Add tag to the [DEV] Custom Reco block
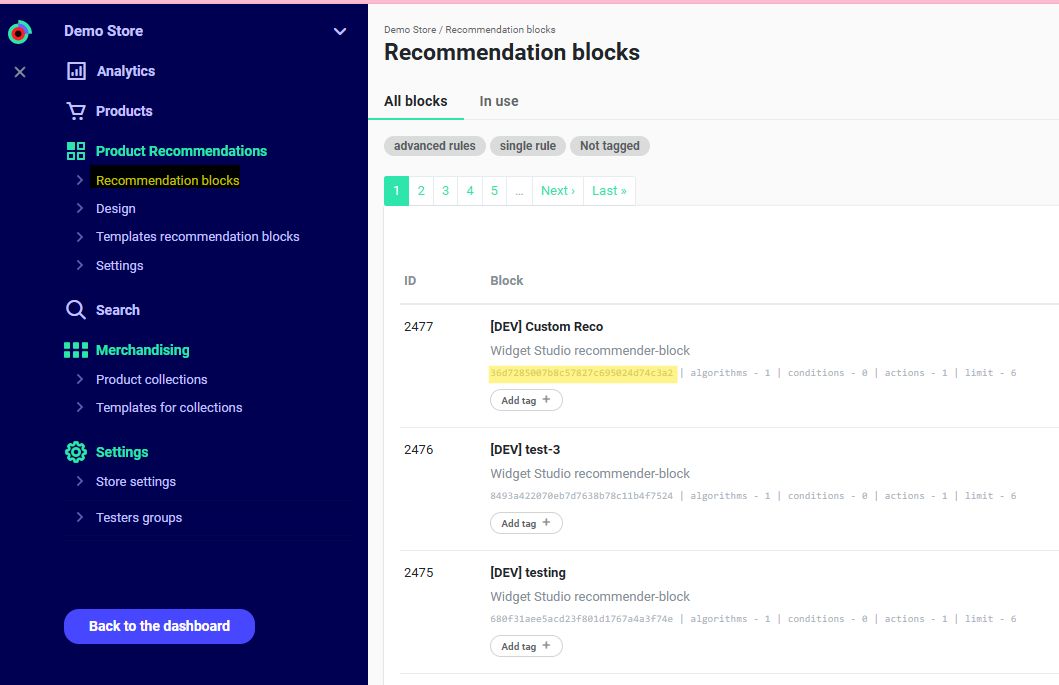1059x685 pixels. [526, 400]
